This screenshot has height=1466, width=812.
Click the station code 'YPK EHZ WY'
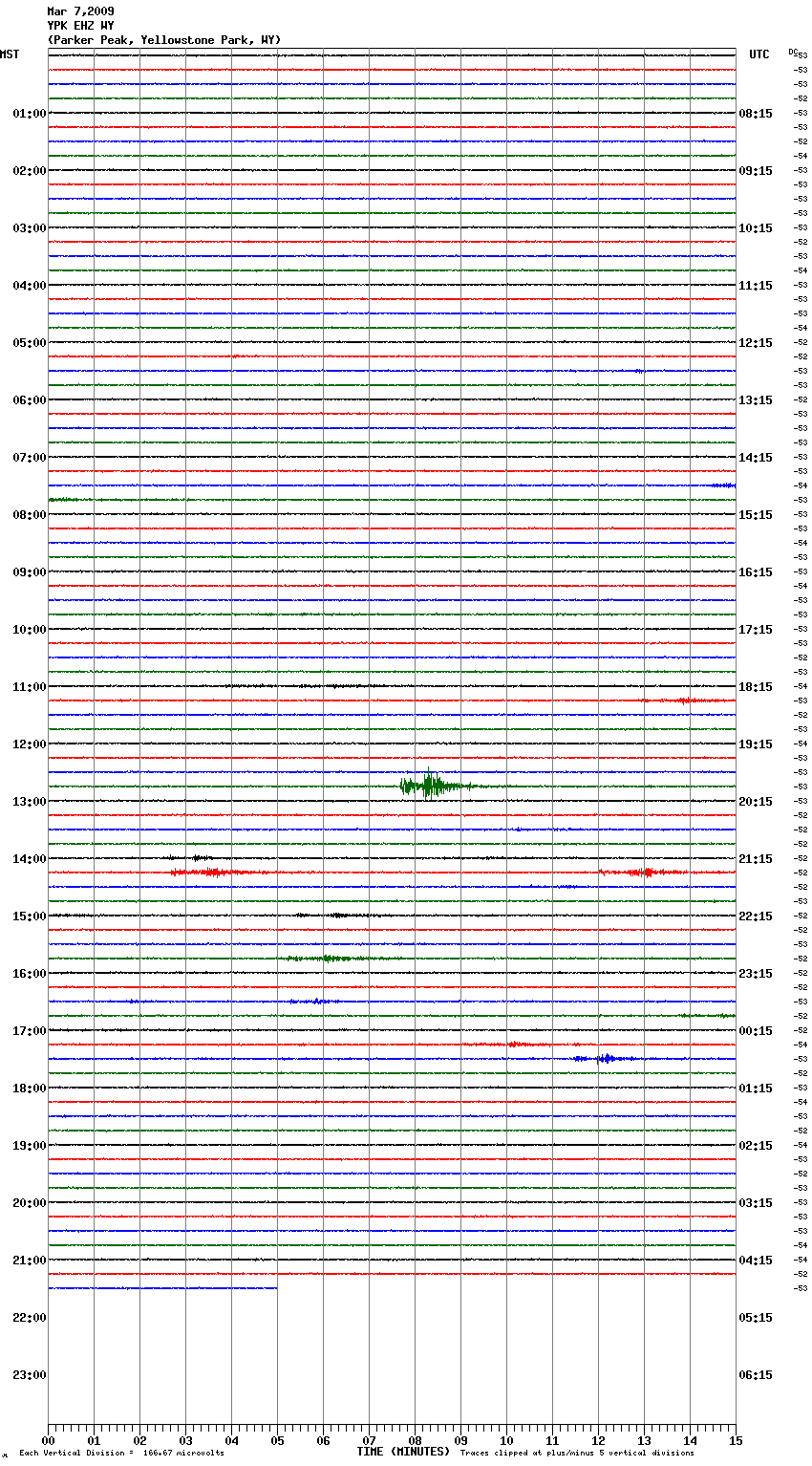80,26
